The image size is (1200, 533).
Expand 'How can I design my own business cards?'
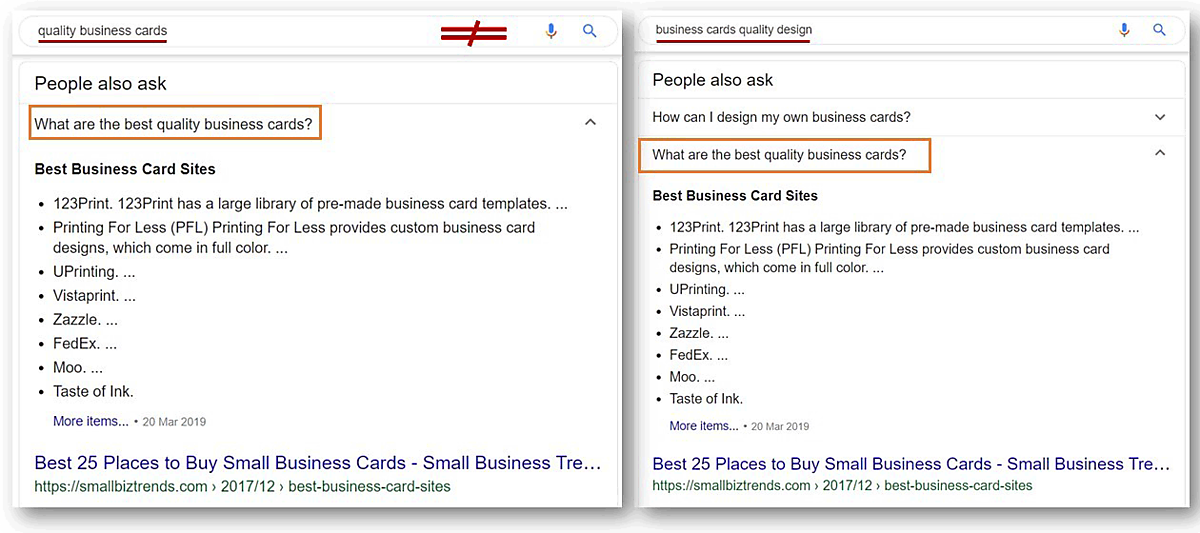(1160, 117)
